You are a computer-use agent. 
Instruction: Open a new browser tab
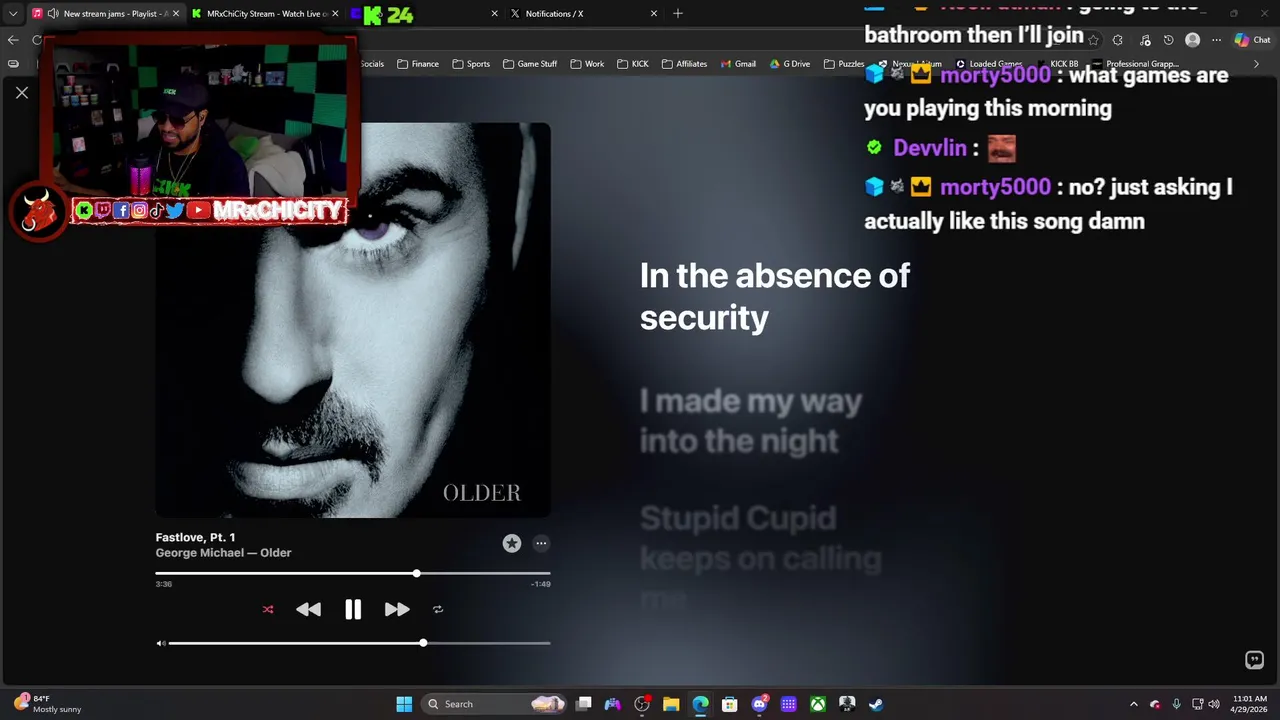pyautogui.click(x=678, y=14)
